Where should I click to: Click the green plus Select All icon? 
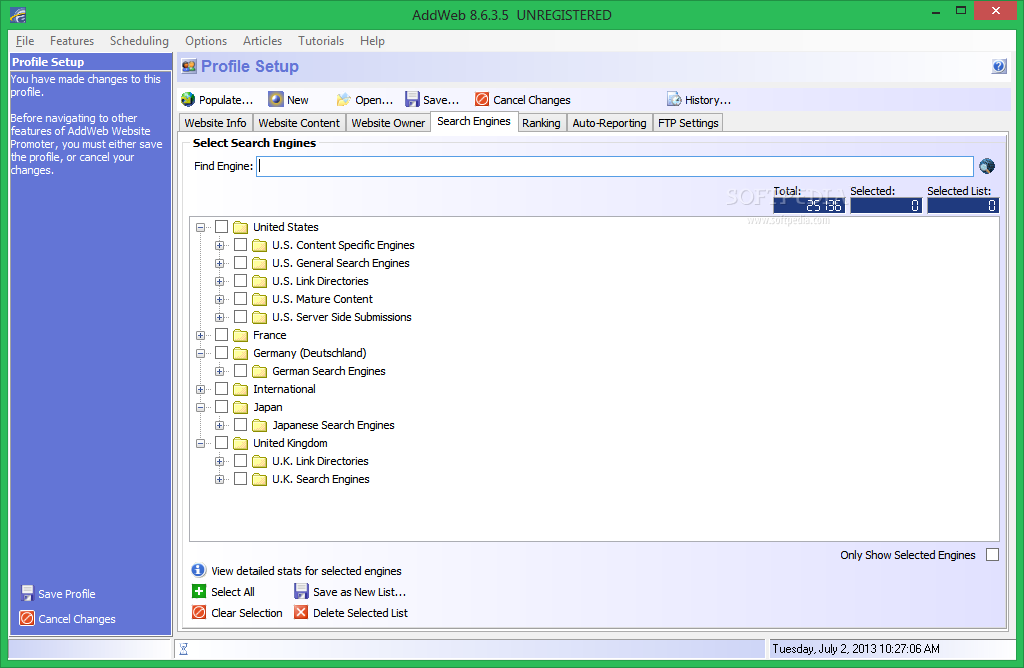point(199,591)
